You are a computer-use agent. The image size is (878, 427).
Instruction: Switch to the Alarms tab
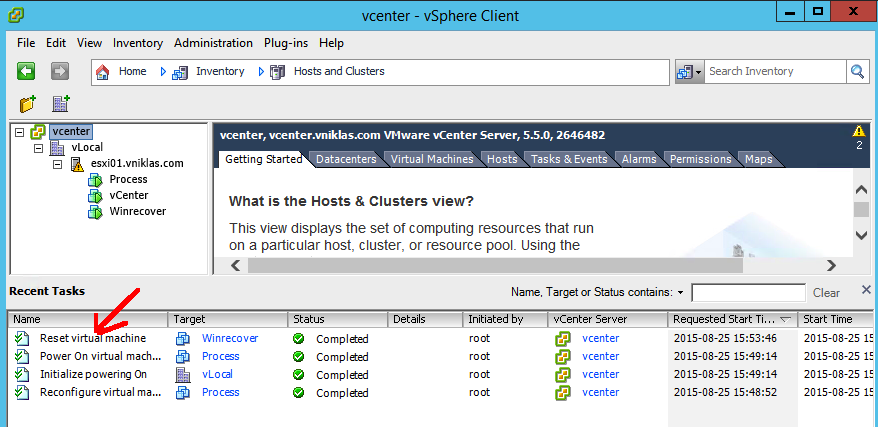[639, 159]
